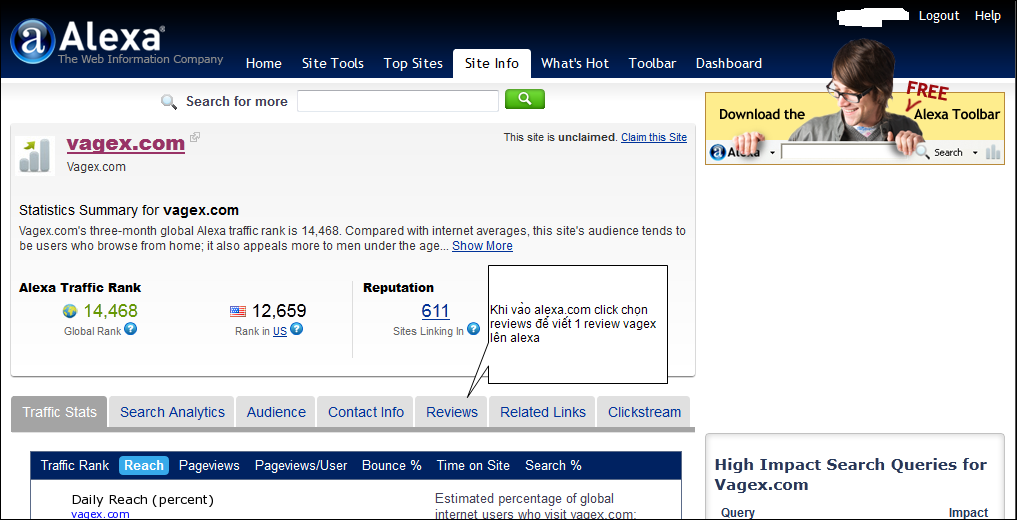Click toolbar ad Alexa dropdown arrow
The width and height of the screenshot is (1017, 520).
(x=772, y=153)
